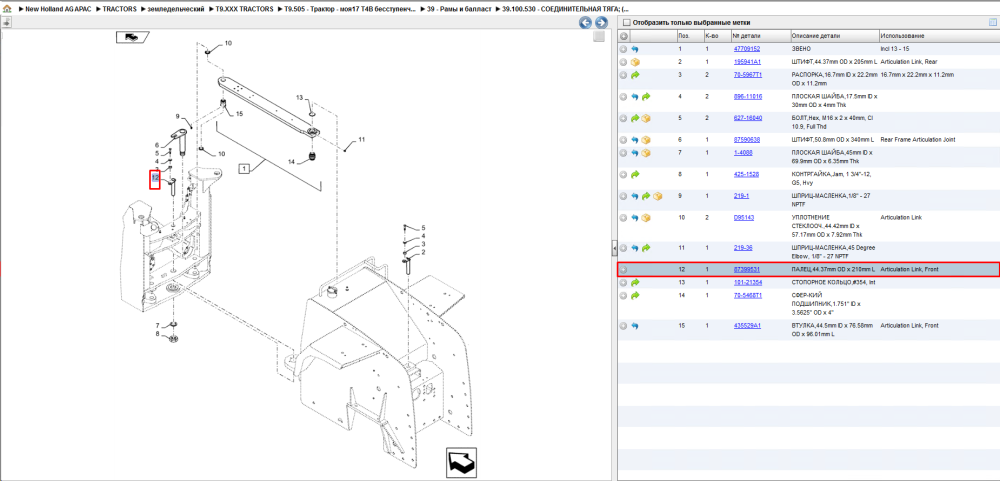
Task: Select callout 15 in the diagram
Action: (x=239, y=114)
